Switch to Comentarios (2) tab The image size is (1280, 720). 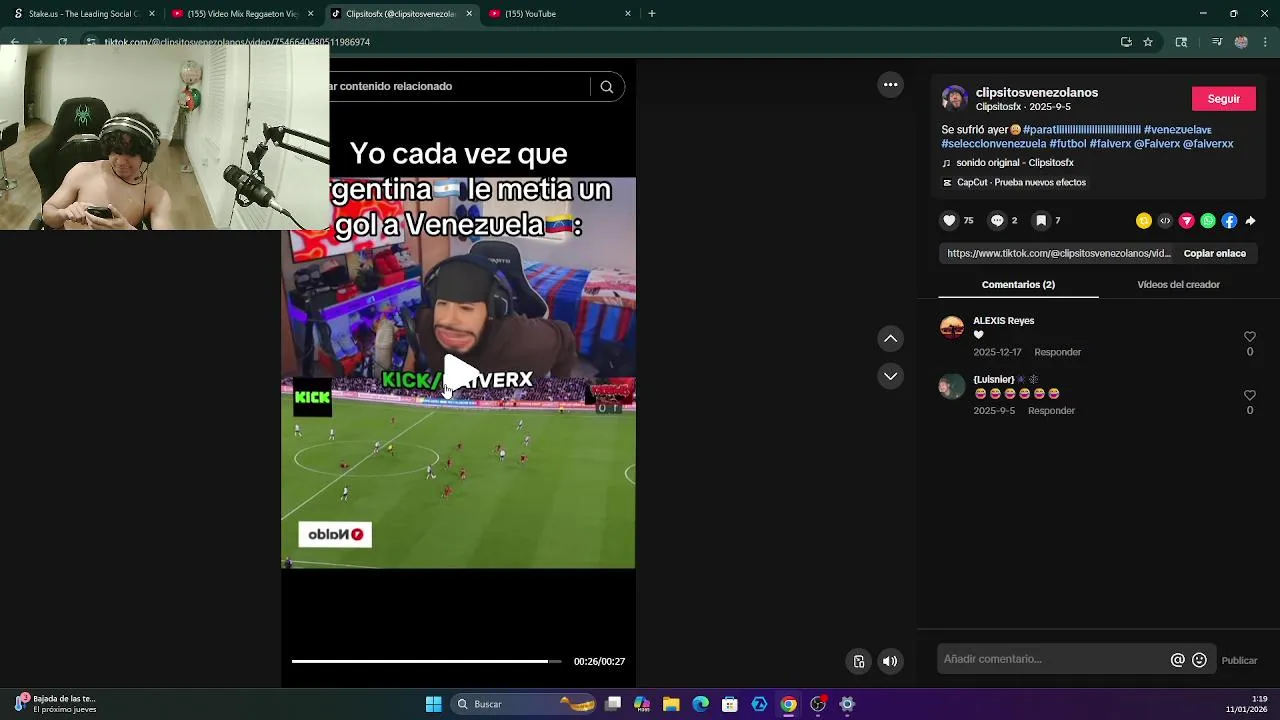[1018, 285]
